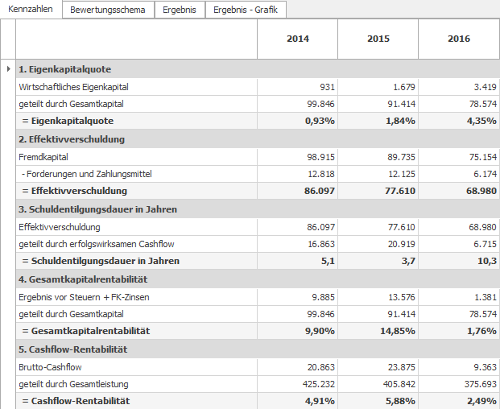Click the Schuldentilgungsdauer 2015 value 3,7
The width and height of the screenshot is (500, 409).
tap(409, 261)
